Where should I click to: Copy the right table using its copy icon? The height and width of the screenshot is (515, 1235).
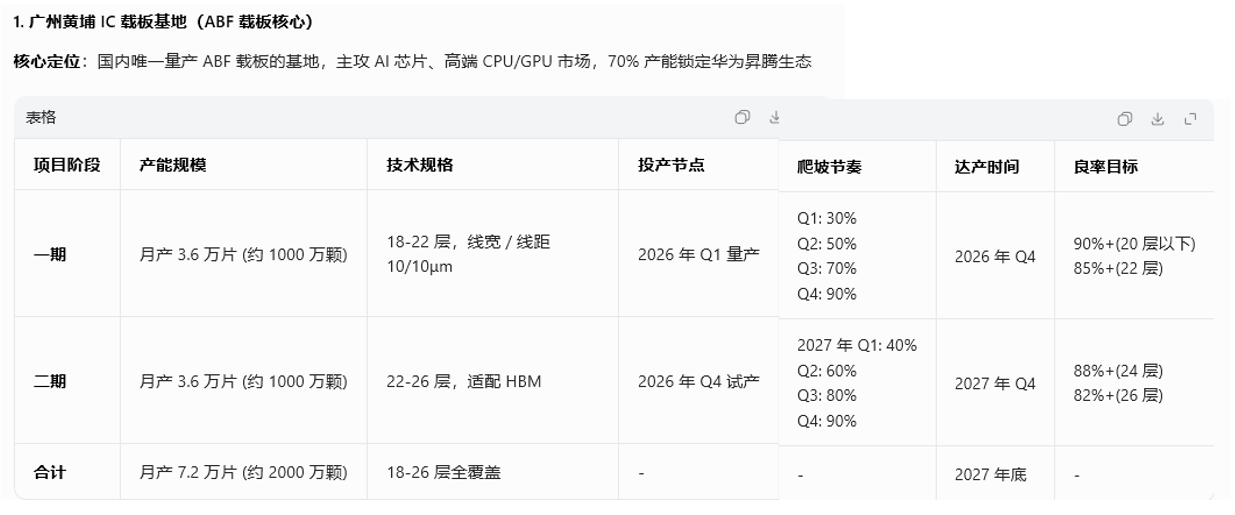pyautogui.click(x=1125, y=119)
